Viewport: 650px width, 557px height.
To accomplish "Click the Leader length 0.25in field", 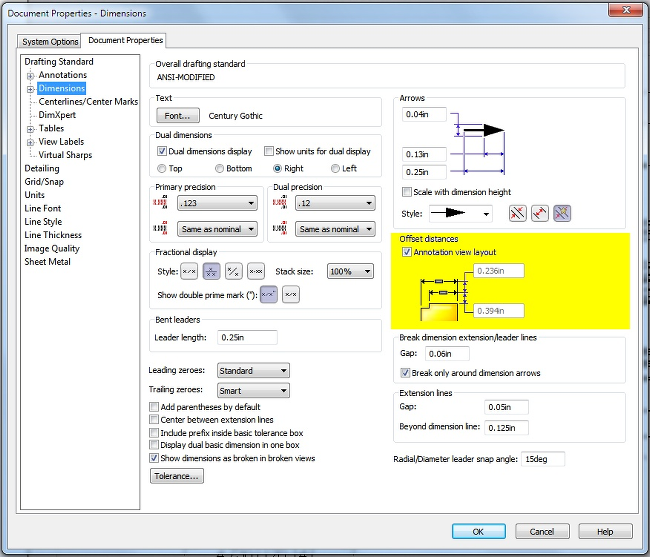I will click(x=247, y=337).
